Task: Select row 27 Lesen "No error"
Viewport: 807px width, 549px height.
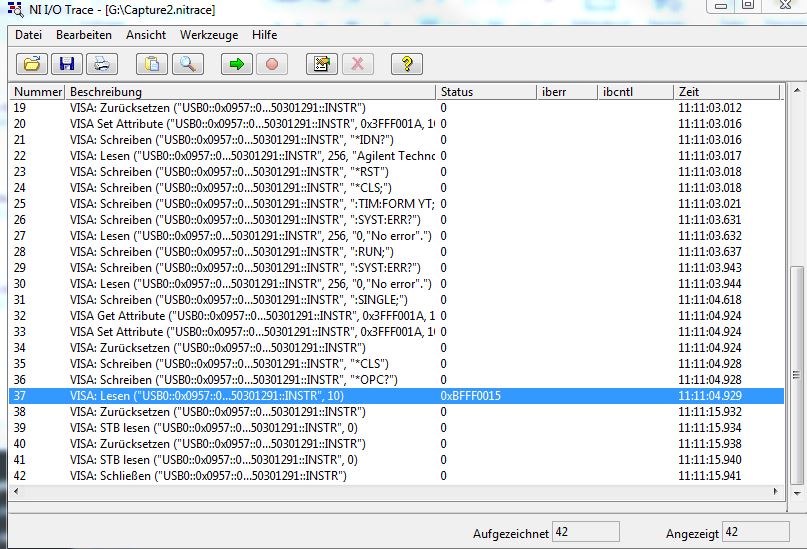Action: point(396,236)
